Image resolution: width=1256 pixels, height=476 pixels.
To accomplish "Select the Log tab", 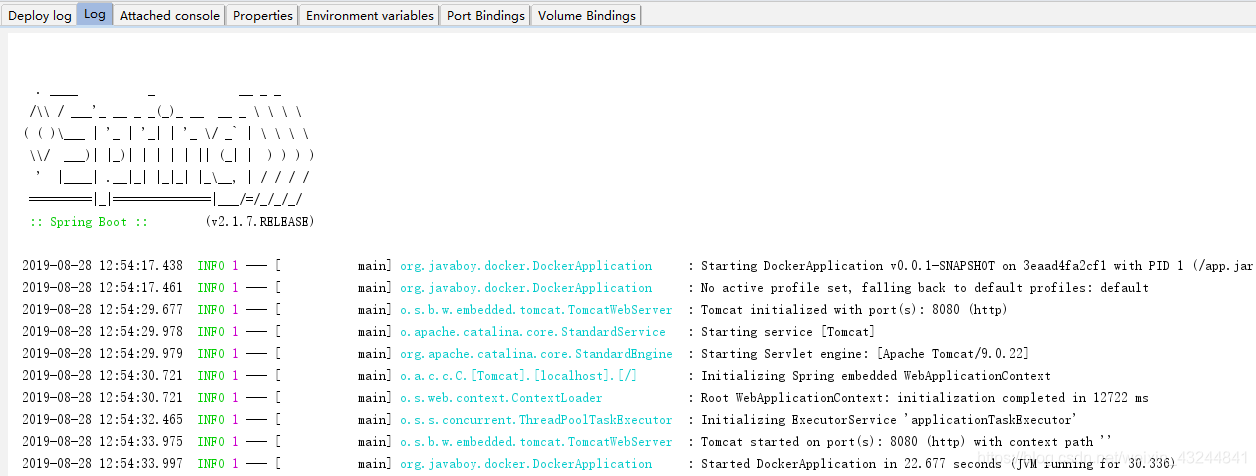I will click(x=95, y=15).
